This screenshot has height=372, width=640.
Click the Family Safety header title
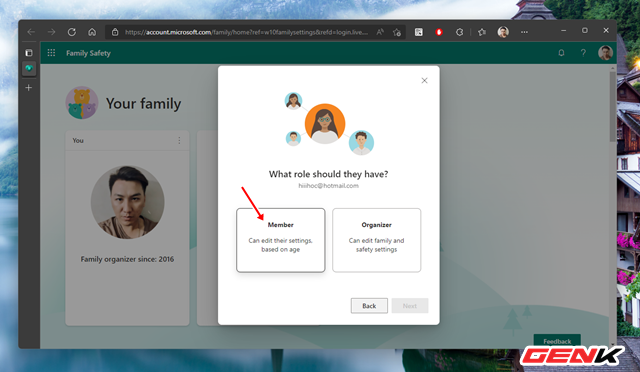click(88, 53)
